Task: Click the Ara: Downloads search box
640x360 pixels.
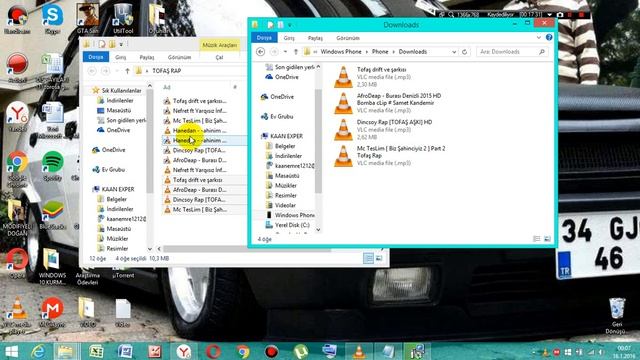Action: (512, 52)
